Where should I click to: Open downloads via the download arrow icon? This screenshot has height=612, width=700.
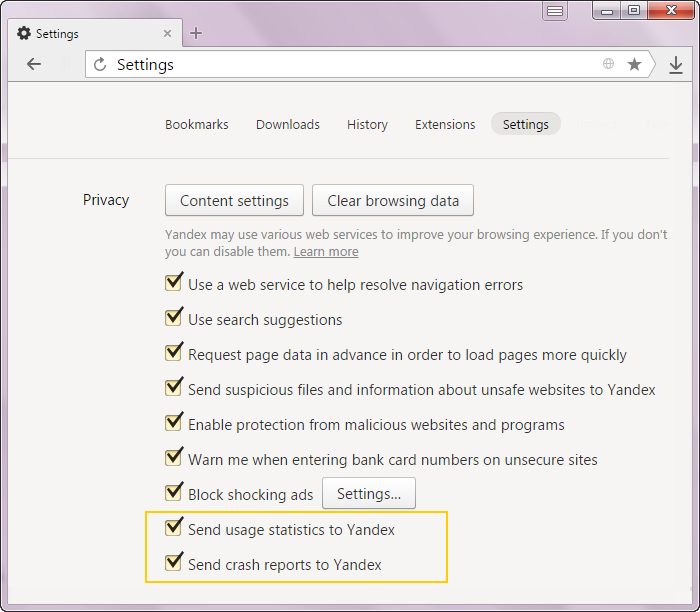pyautogui.click(x=676, y=65)
